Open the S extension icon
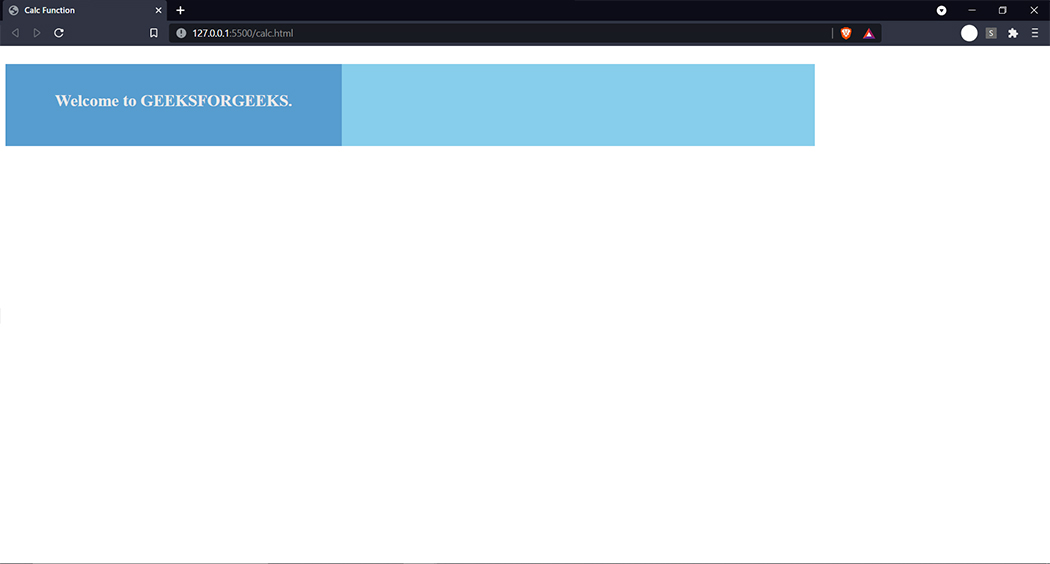 pyautogui.click(x=991, y=33)
